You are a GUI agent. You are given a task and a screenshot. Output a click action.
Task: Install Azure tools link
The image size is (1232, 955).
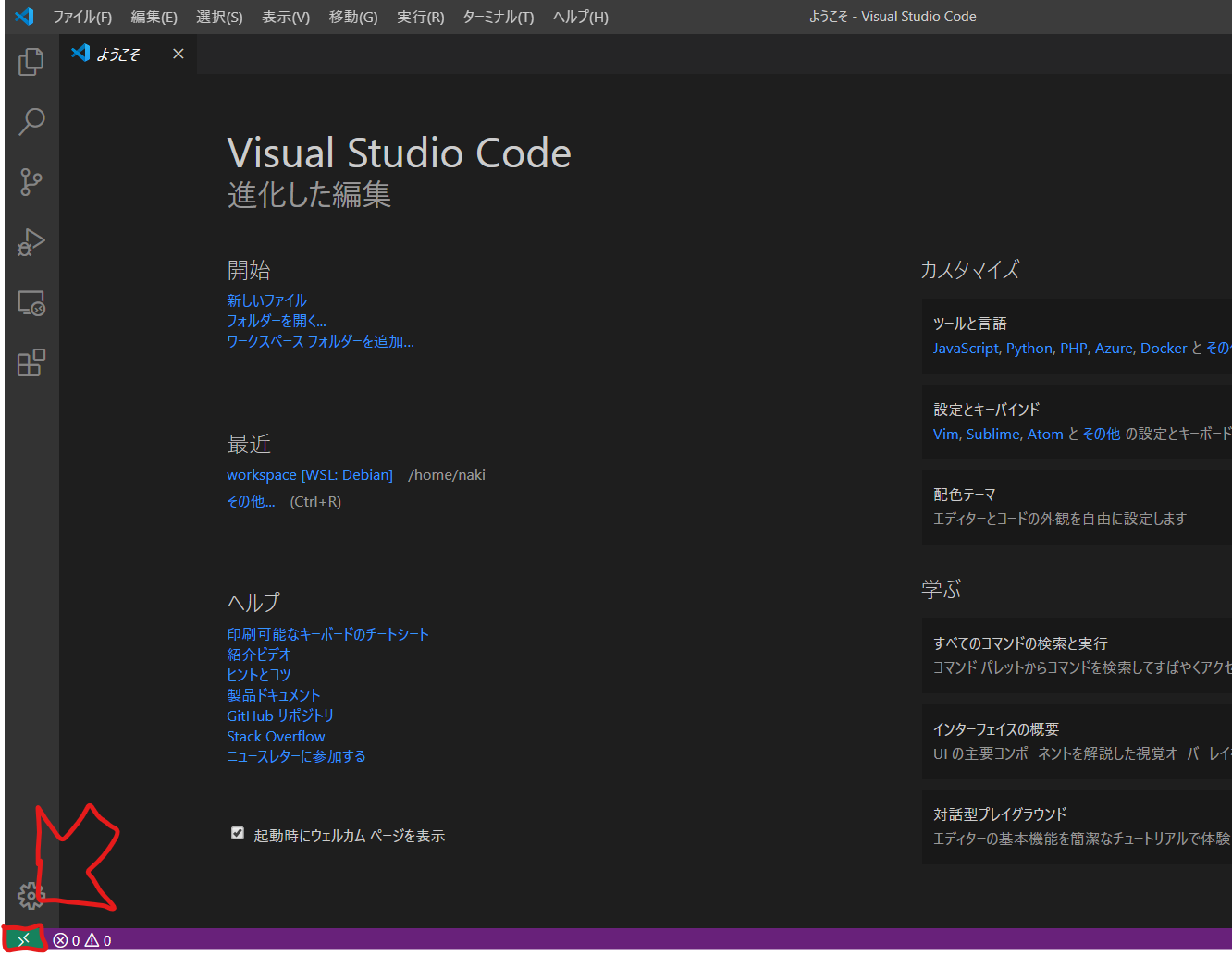[1114, 349]
